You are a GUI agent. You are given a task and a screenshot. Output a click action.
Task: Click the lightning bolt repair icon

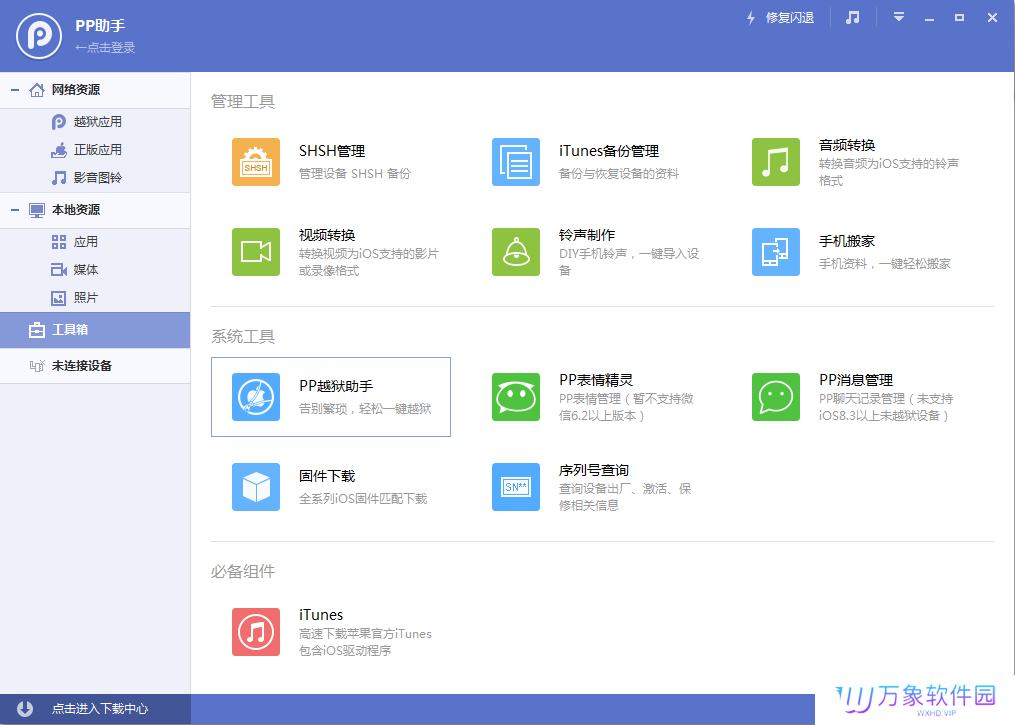point(751,17)
